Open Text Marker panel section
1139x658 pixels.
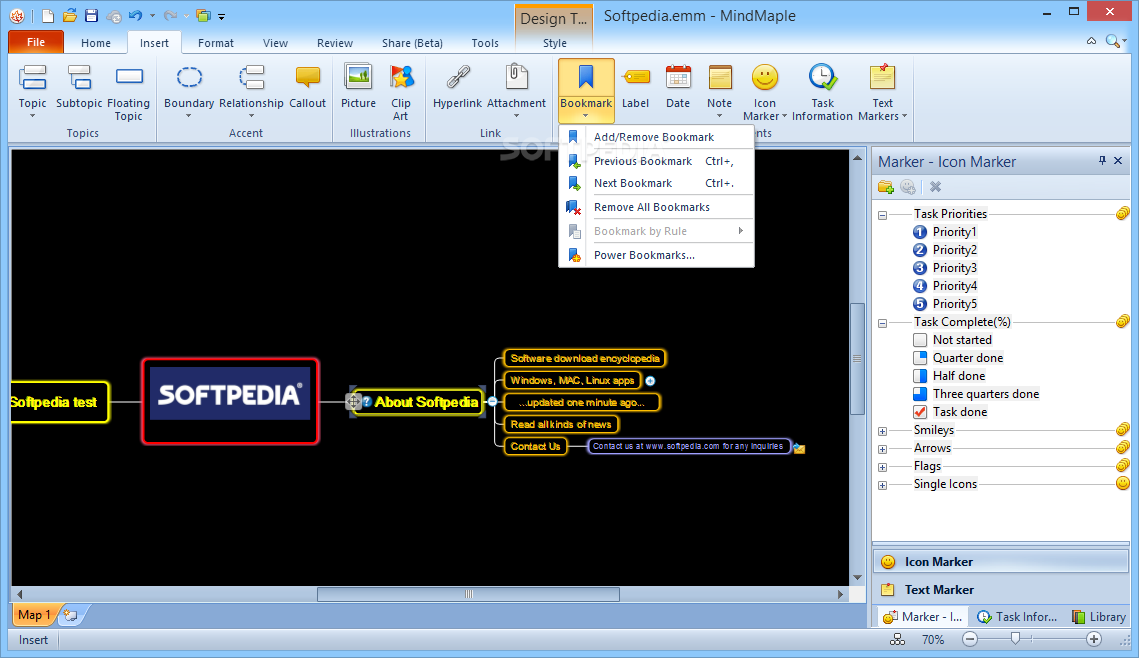(1002, 590)
